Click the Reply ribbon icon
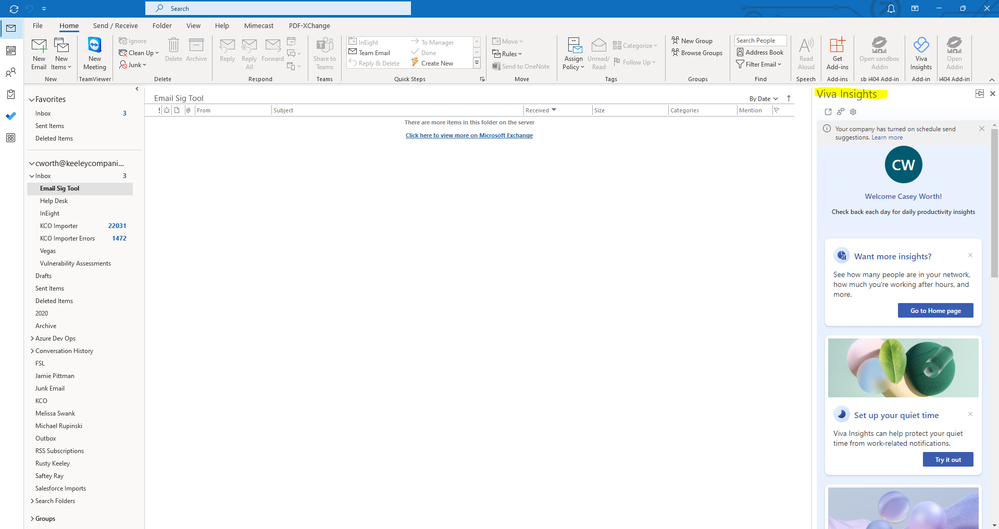 227,50
